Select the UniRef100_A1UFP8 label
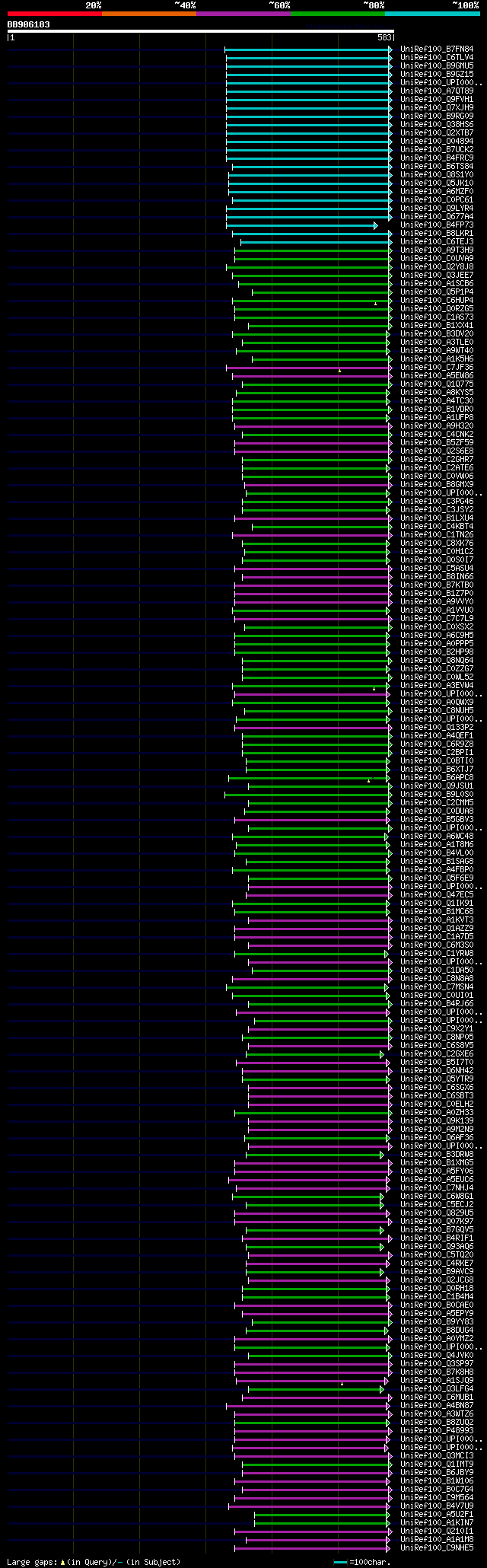 (x=437, y=418)
